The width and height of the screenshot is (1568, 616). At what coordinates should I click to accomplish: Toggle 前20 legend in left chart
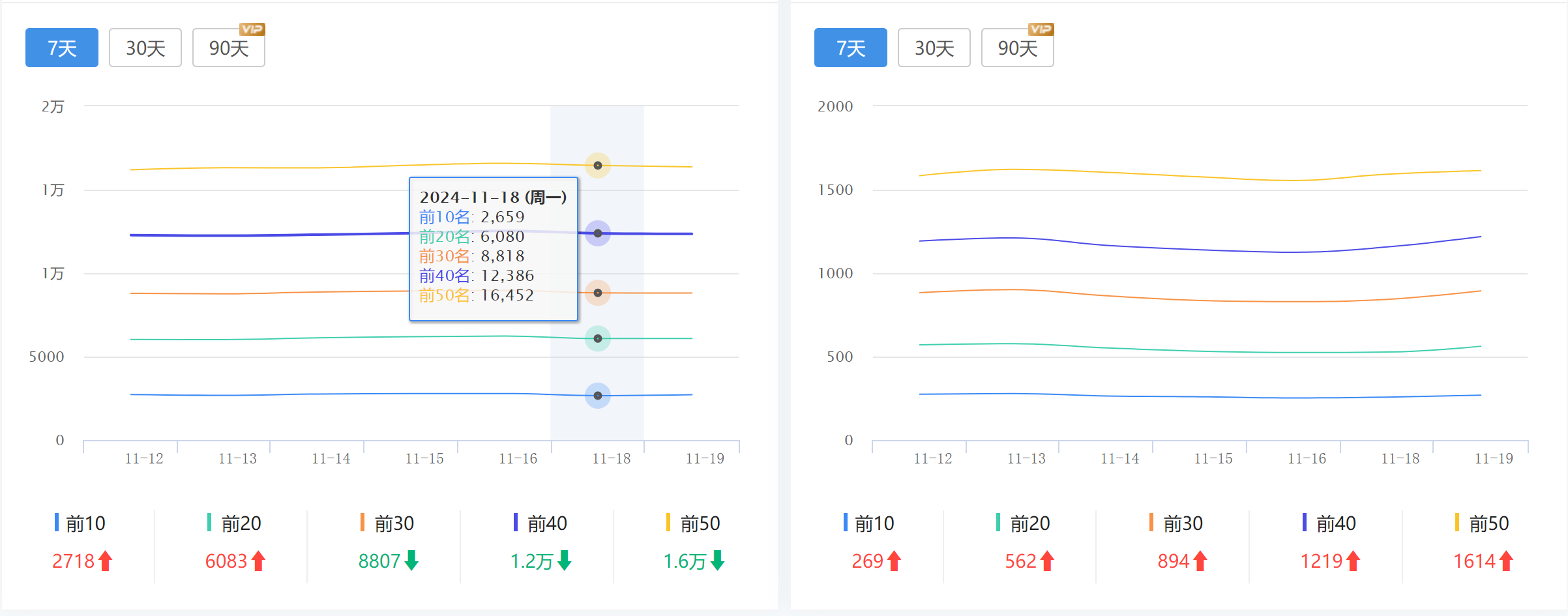click(x=234, y=523)
